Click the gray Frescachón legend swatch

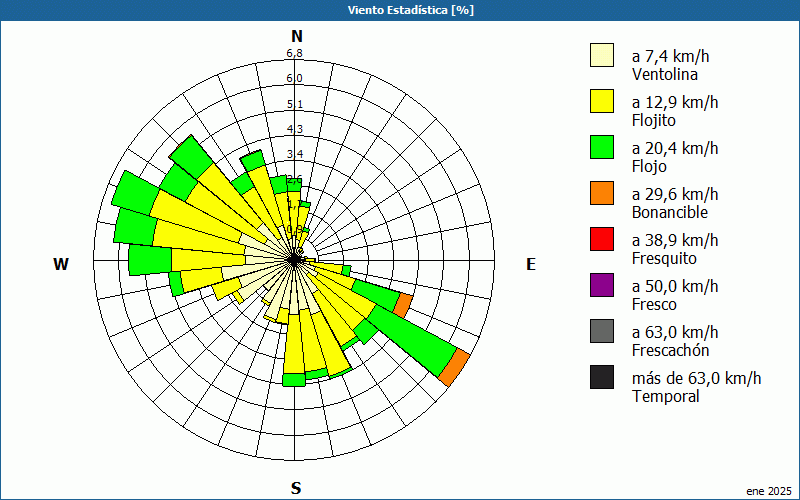tap(602, 331)
